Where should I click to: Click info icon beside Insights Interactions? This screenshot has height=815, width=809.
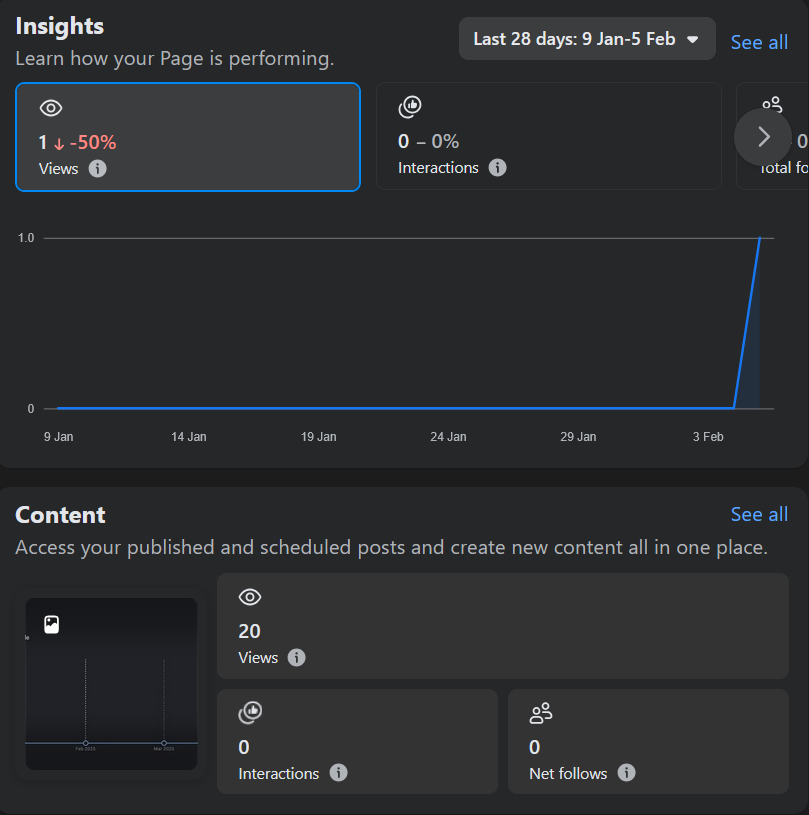tap(497, 167)
